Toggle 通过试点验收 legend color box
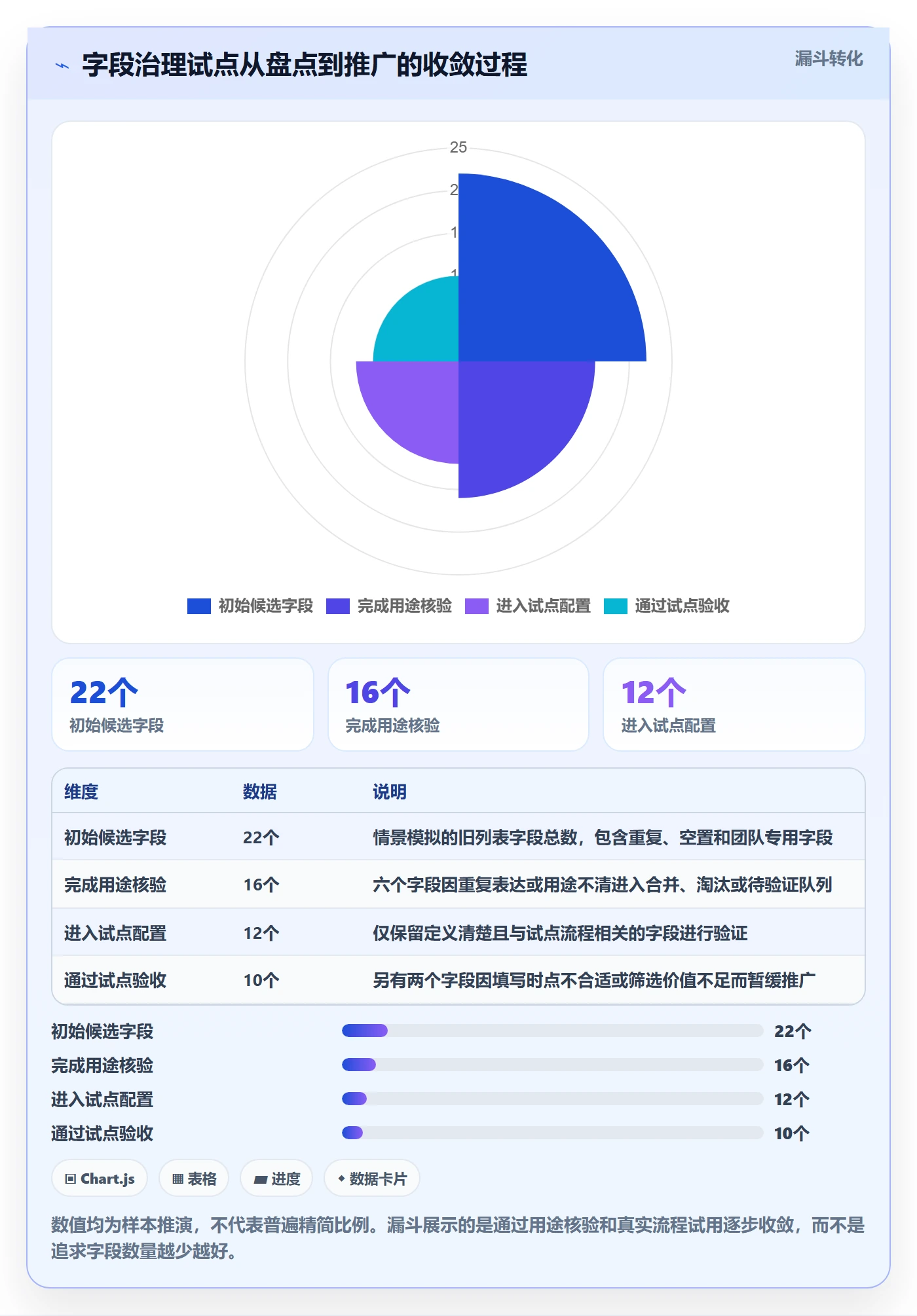This screenshot has height=1316, width=917. coord(615,606)
